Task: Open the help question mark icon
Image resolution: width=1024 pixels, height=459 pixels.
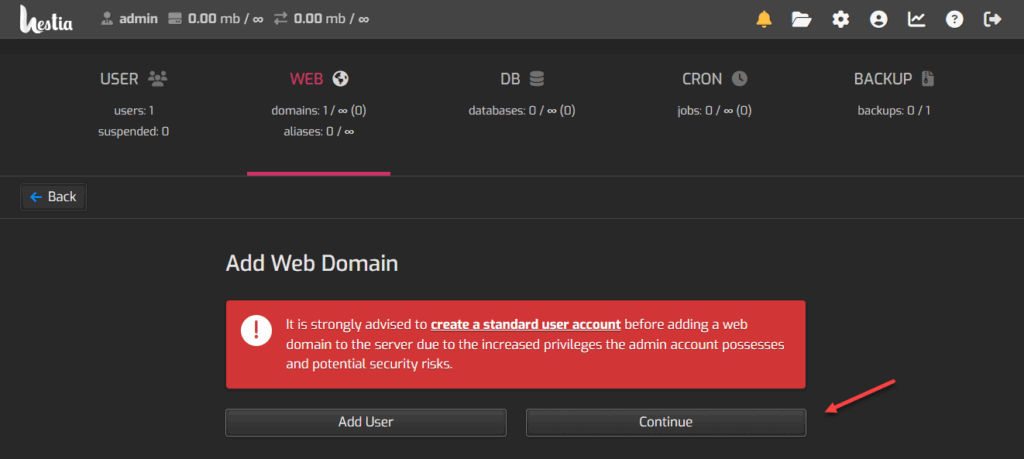Action: point(954,19)
